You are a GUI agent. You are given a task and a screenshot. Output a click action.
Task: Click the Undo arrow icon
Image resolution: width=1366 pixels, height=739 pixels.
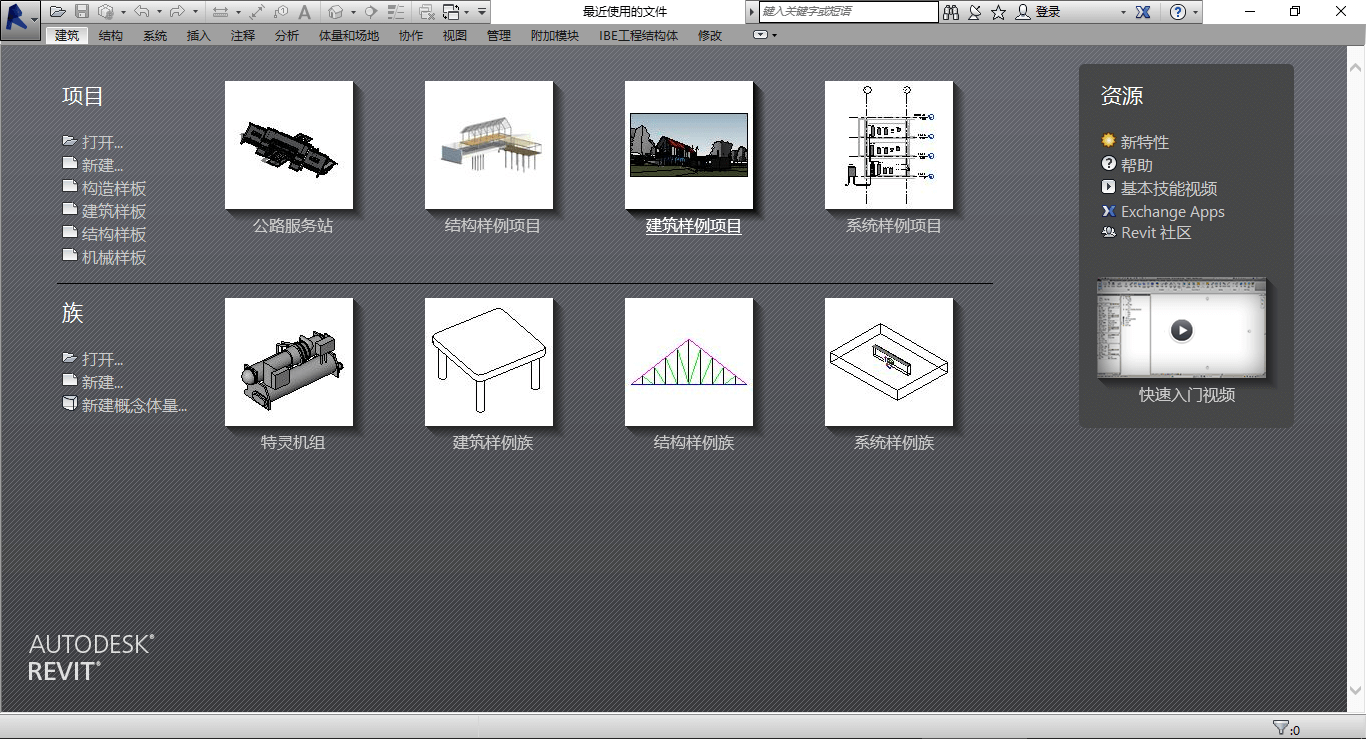[x=142, y=12]
